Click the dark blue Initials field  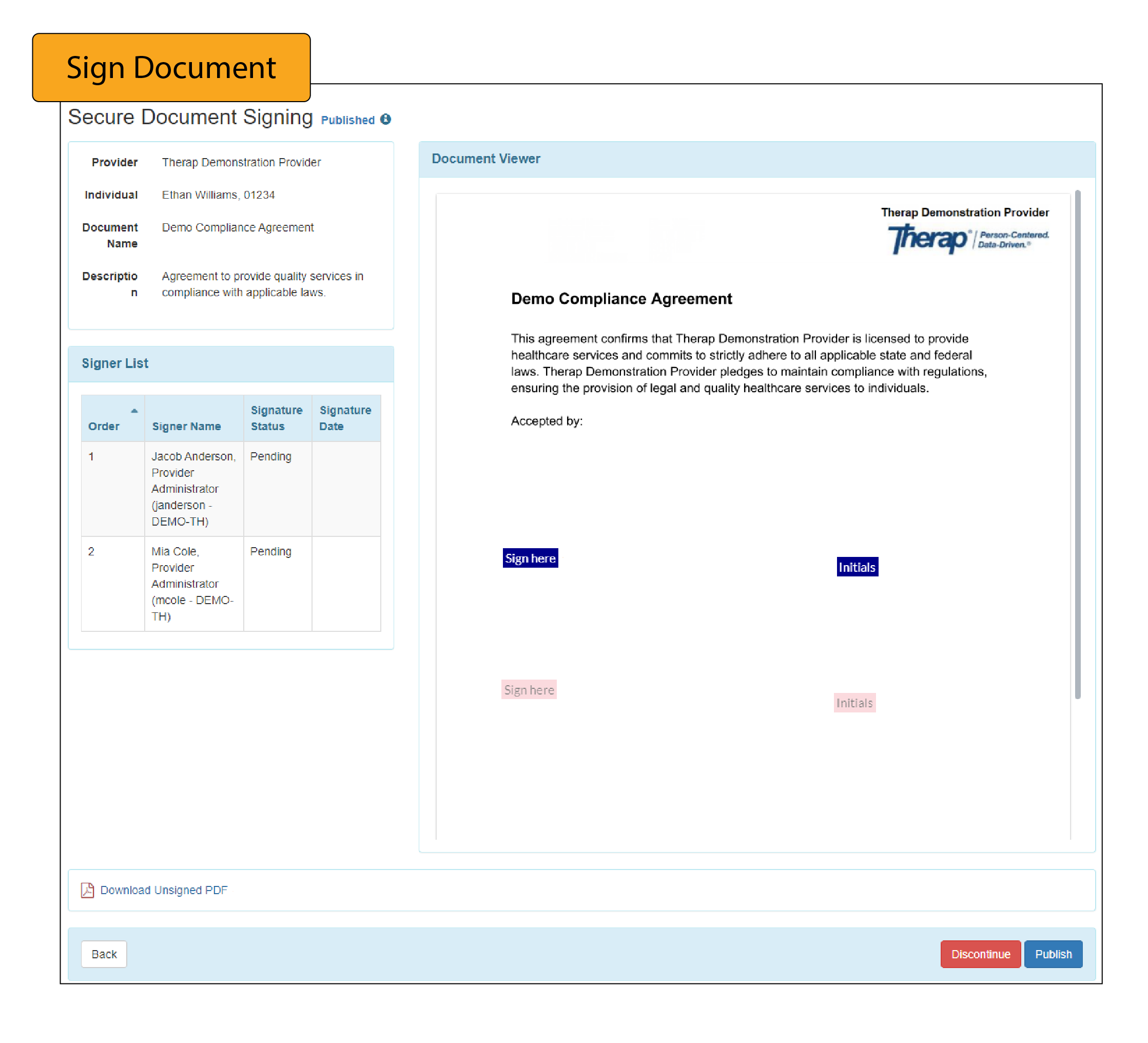point(857,567)
